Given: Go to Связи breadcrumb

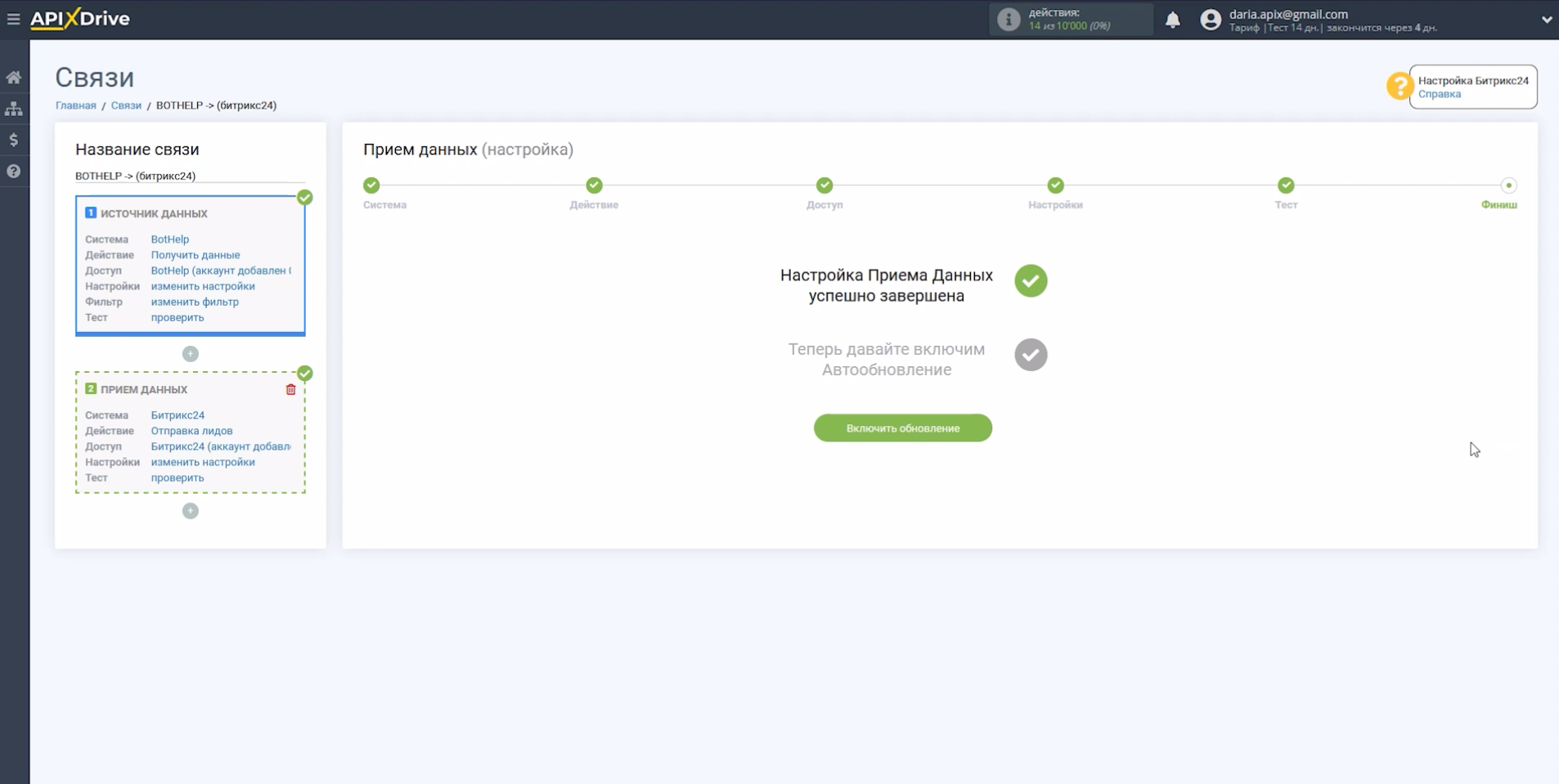Looking at the screenshot, I should 126,105.
